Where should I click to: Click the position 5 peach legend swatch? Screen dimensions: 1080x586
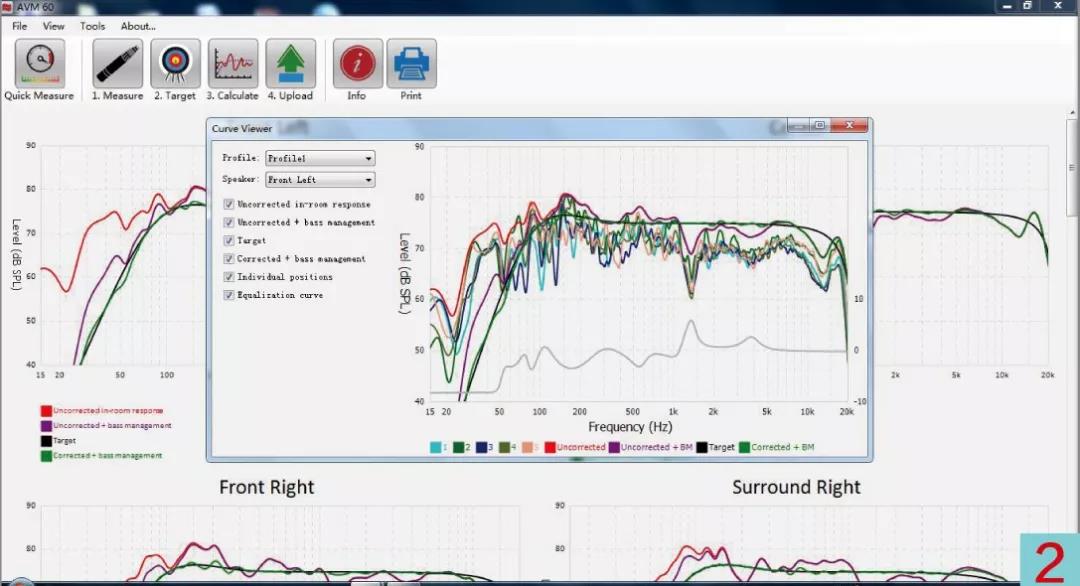(528, 448)
